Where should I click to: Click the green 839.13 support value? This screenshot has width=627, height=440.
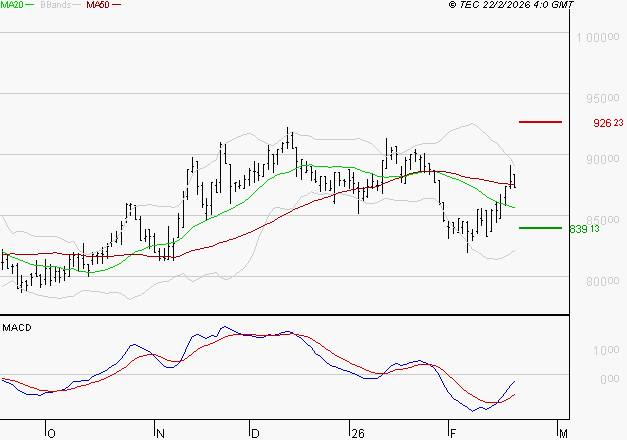tap(584, 229)
